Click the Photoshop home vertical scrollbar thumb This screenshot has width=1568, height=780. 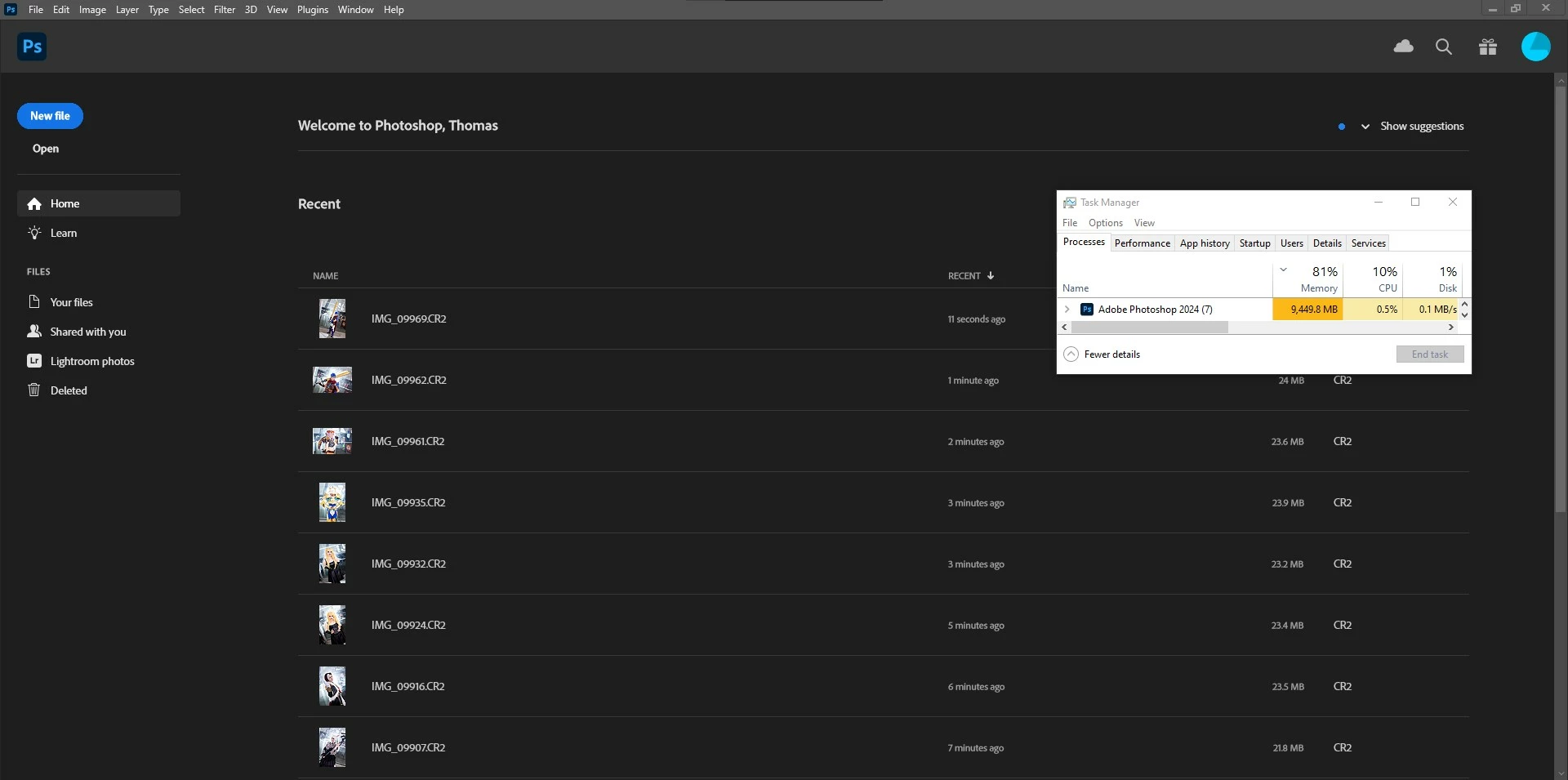click(x=1561, y=299)
